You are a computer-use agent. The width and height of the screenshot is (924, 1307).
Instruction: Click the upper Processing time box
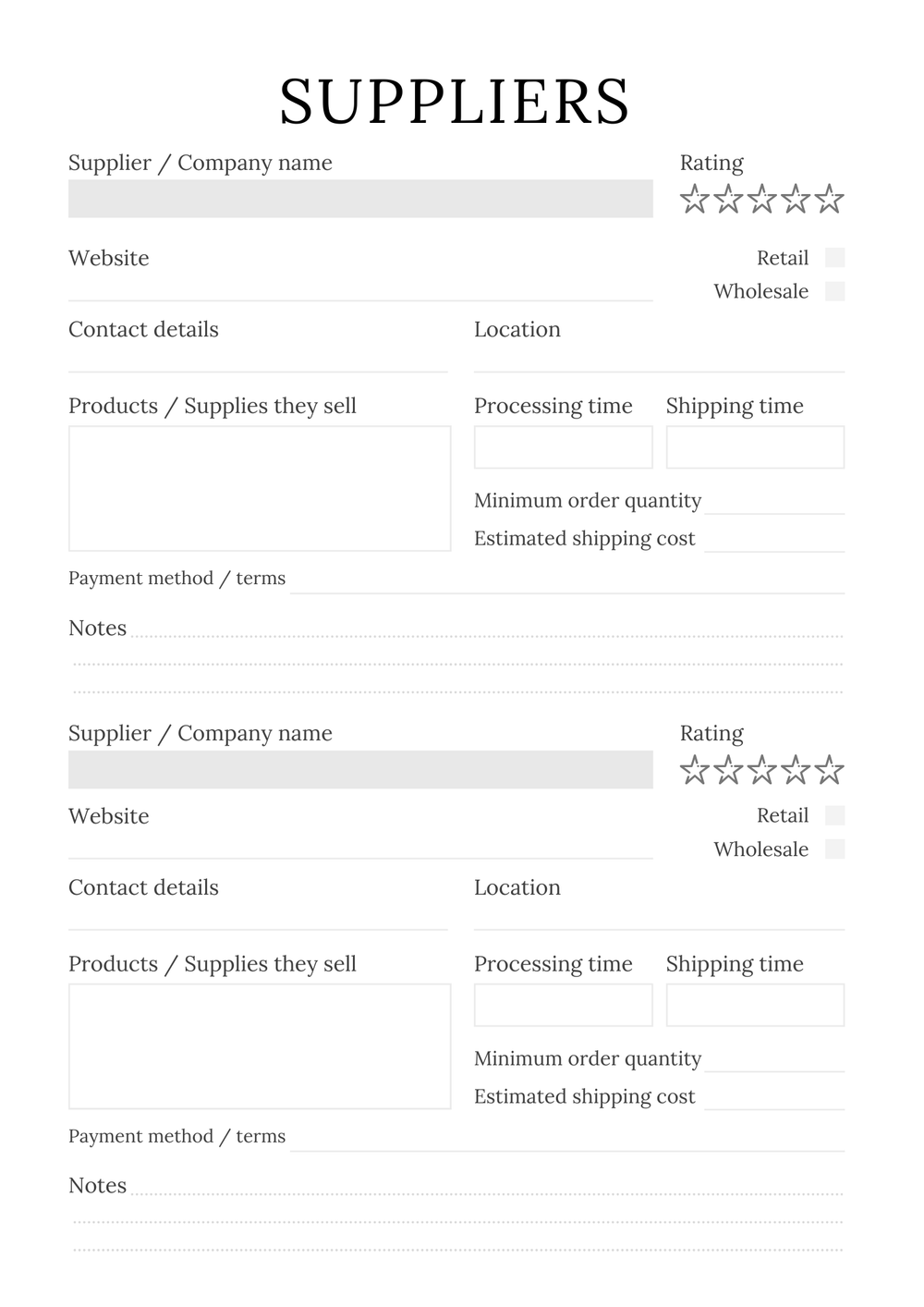click(x=563, y=447)
